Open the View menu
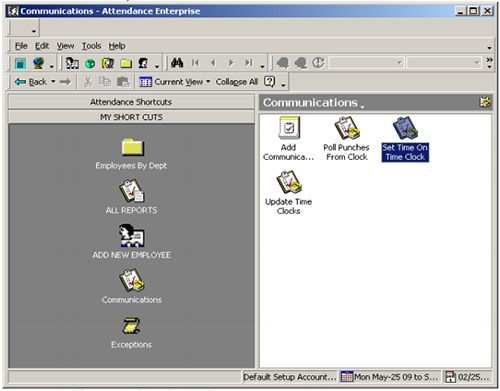 [x=65, y=46]
